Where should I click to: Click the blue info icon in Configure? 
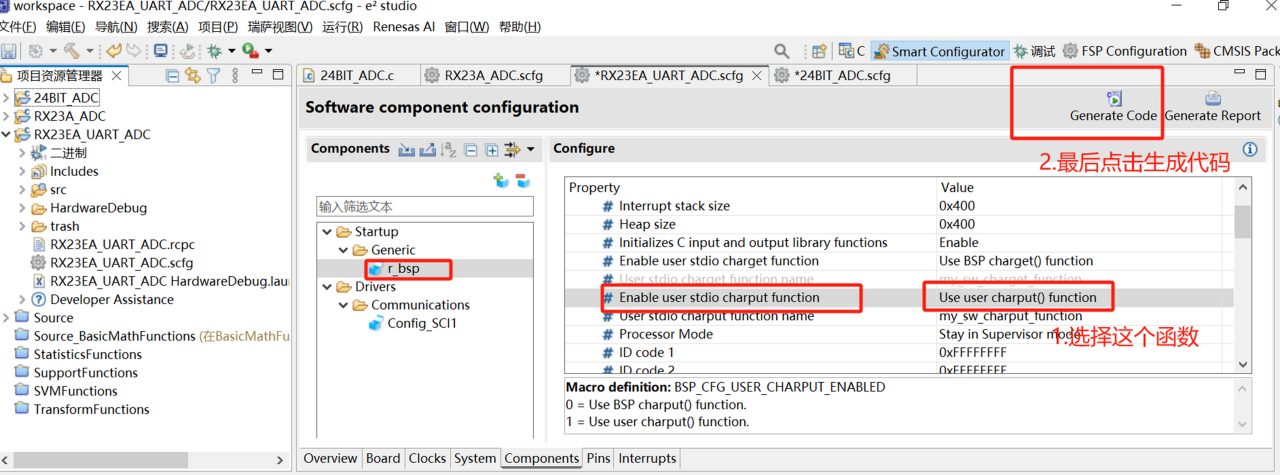pos(1249,149)
